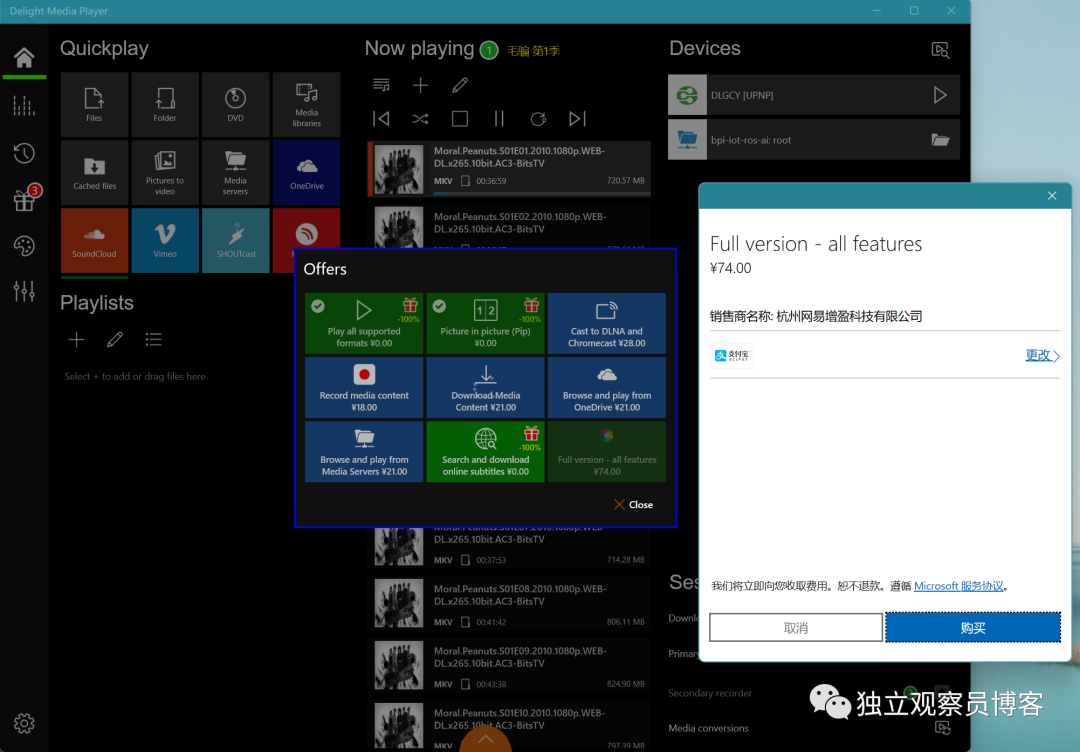Click the Files quickplay tile
Image resolution: width=1080 pixels, height=752 pixels.
(x=94, y=105)
